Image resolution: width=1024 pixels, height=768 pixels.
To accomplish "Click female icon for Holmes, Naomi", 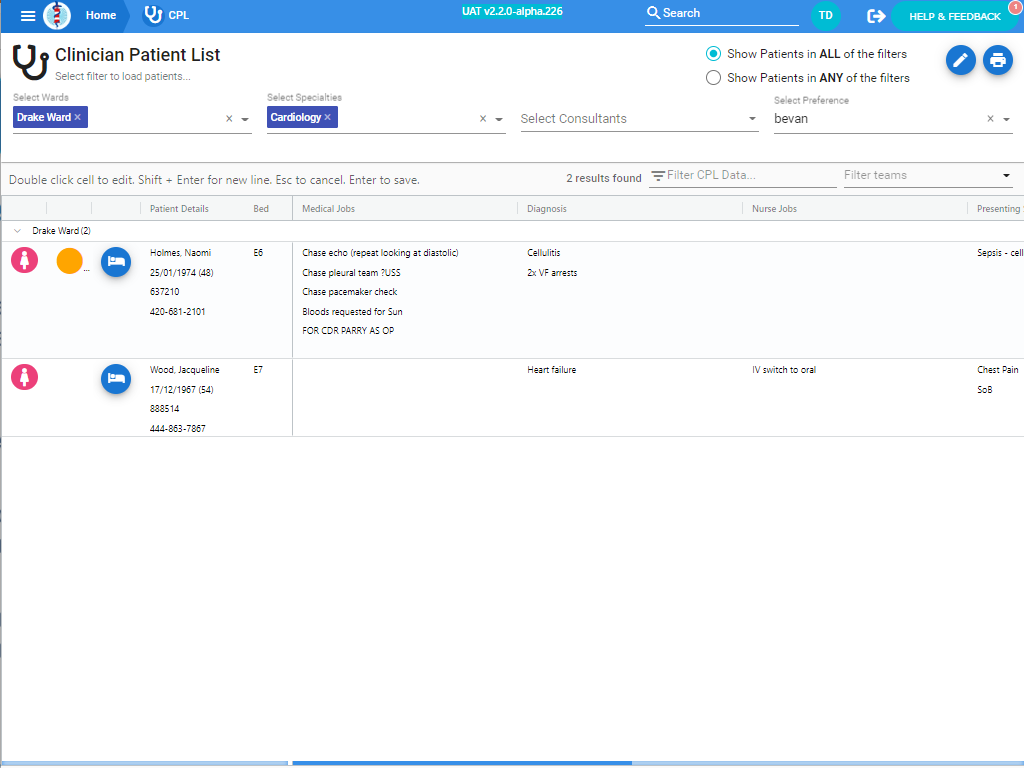I will pos(24,260).
